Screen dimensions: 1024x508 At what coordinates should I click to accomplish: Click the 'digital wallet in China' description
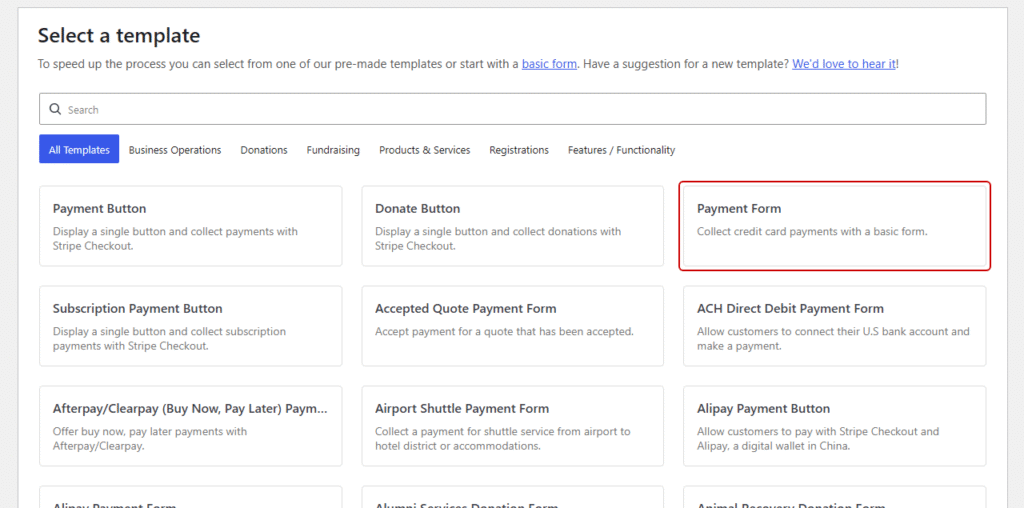coord(818,438)
